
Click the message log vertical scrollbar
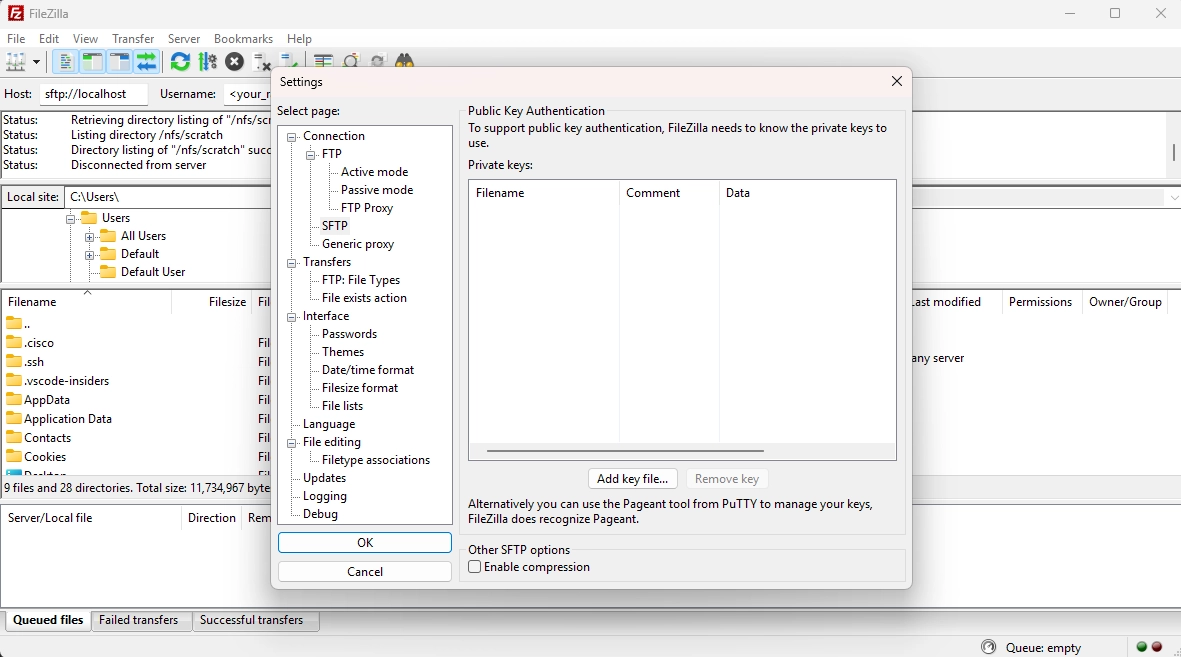tap(1173, 151)
